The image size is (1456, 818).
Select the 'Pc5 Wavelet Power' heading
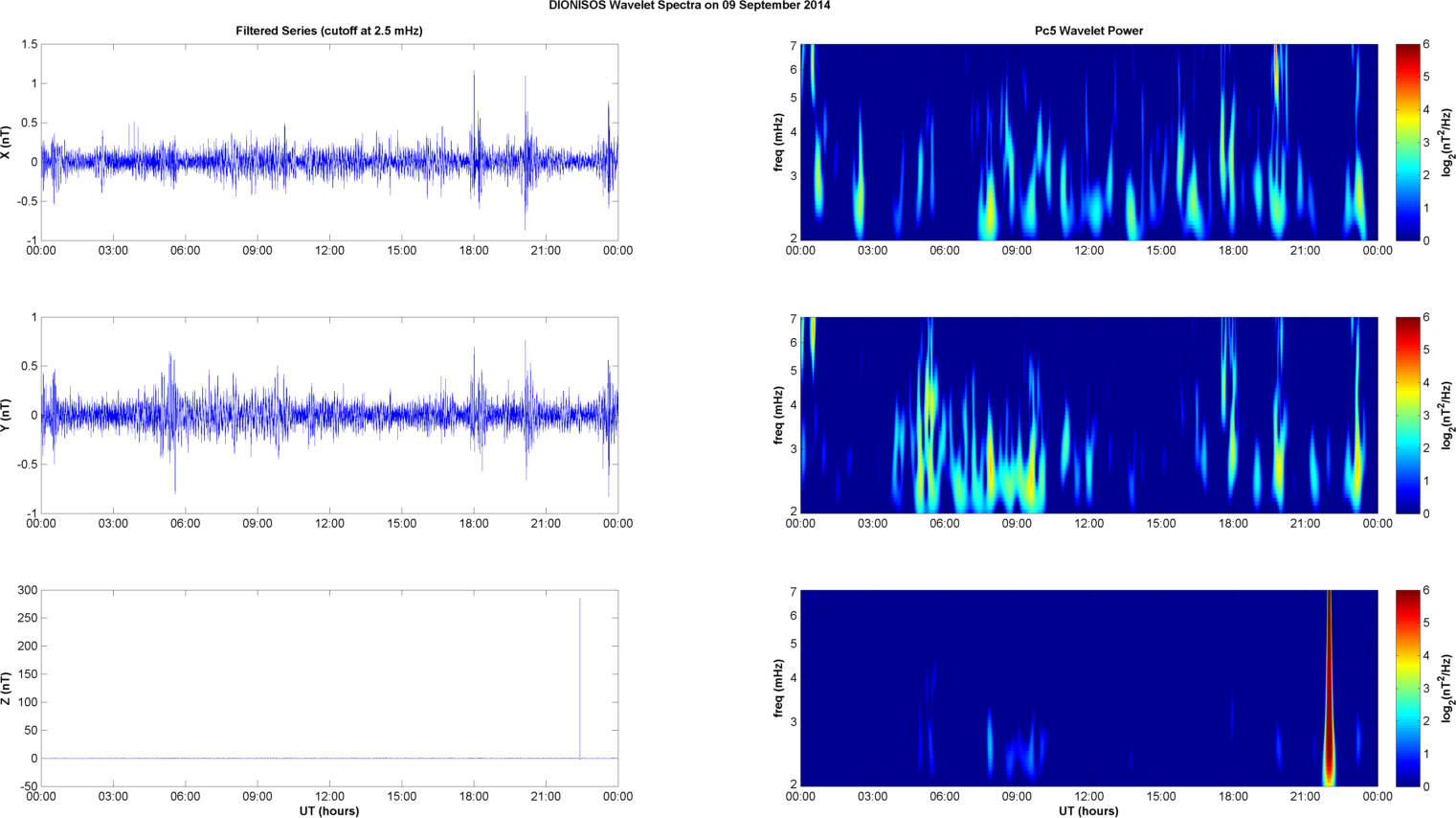1088,31
